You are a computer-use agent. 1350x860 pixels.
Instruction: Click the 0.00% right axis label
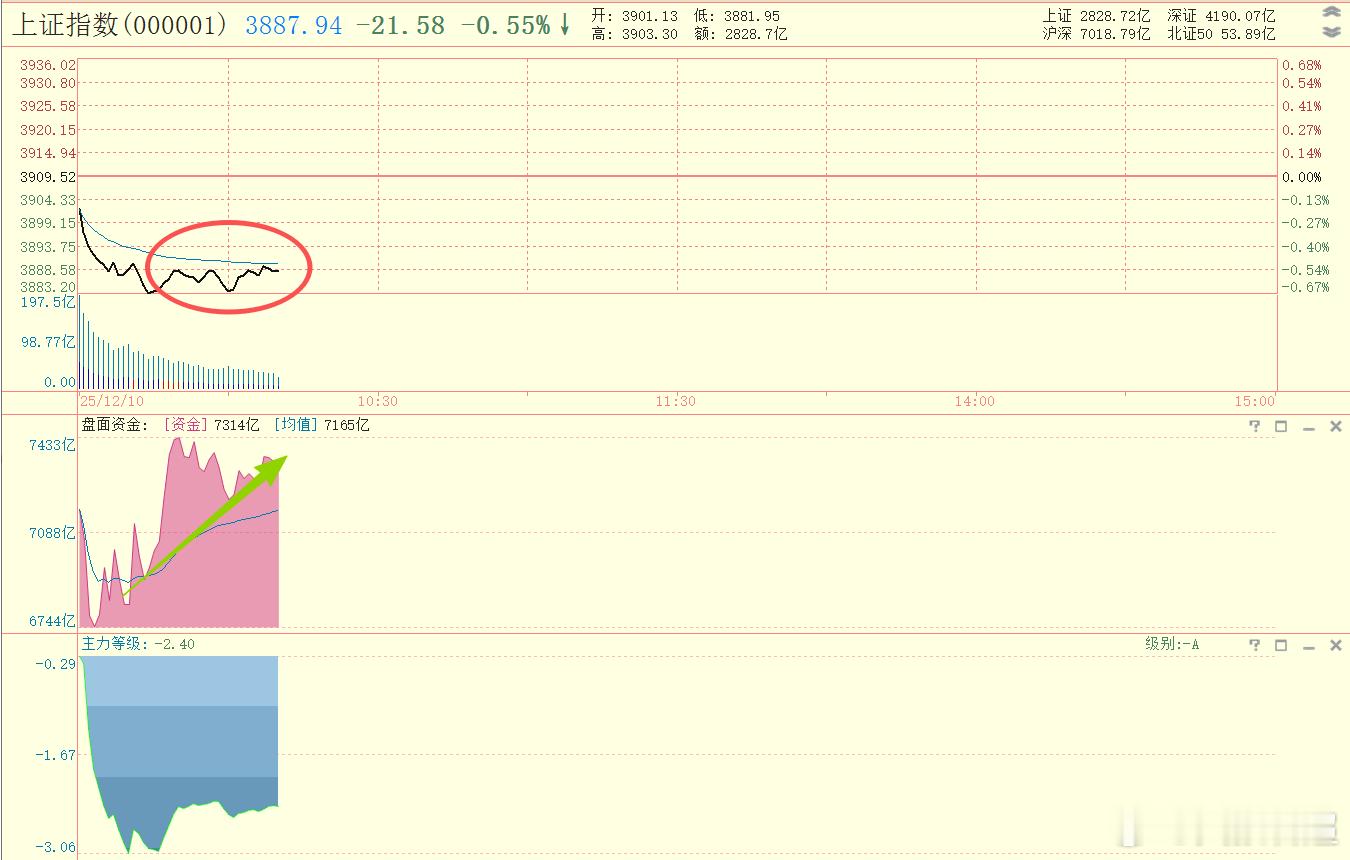coord(1302,177)
